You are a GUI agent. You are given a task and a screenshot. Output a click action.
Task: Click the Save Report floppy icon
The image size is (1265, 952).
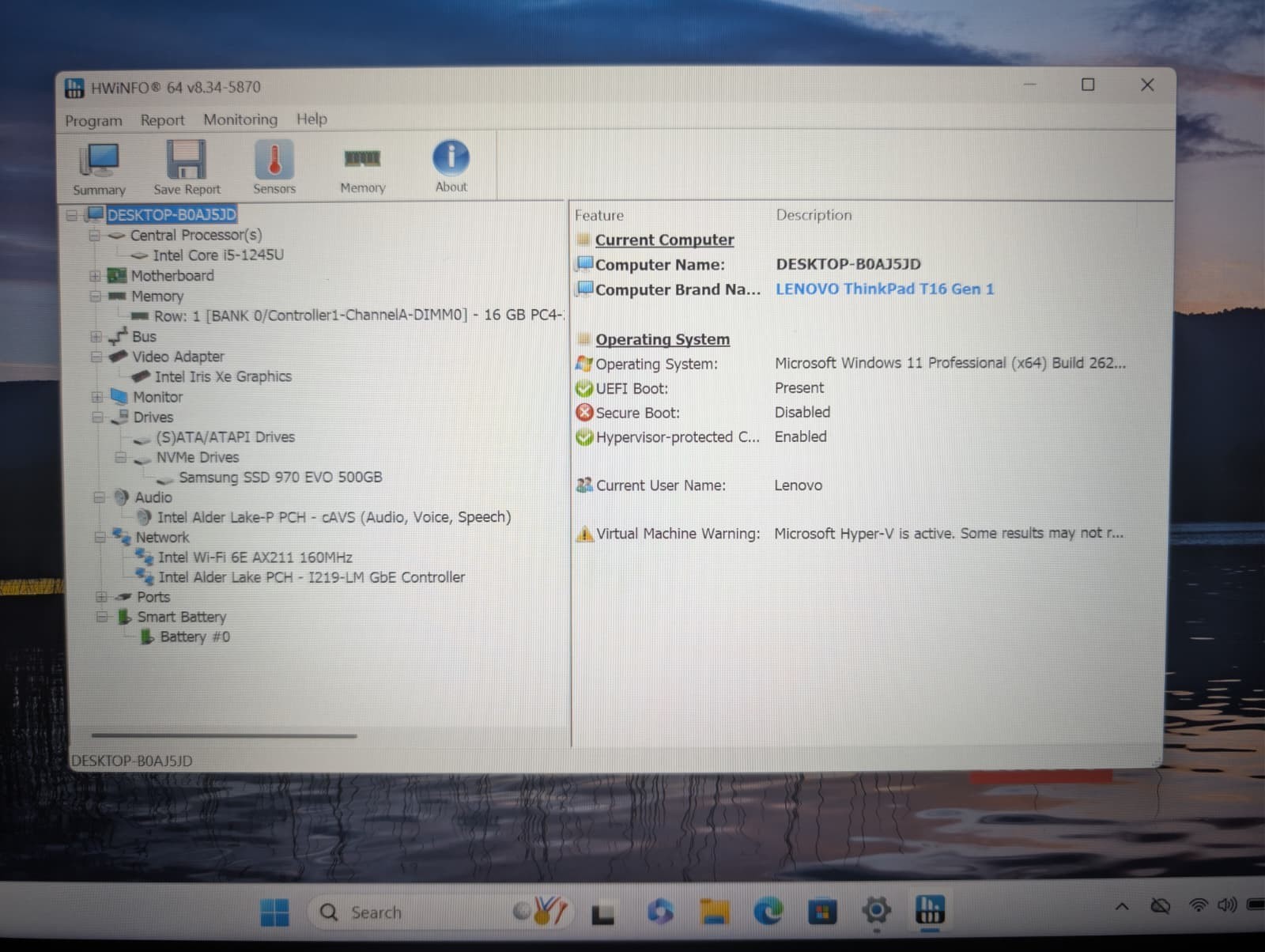tap(187, 168)
